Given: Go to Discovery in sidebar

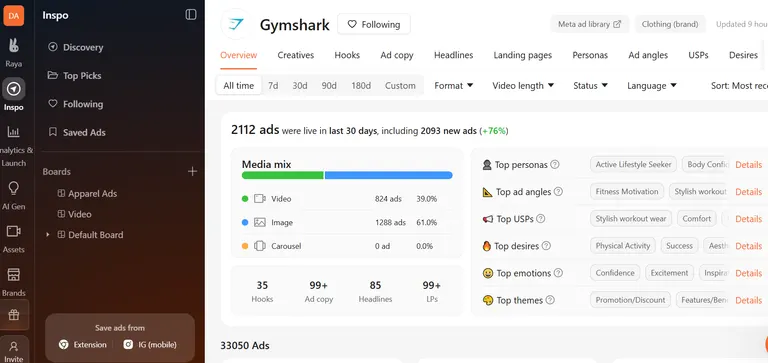Looking at the screenshot, I should click(75, 48).
